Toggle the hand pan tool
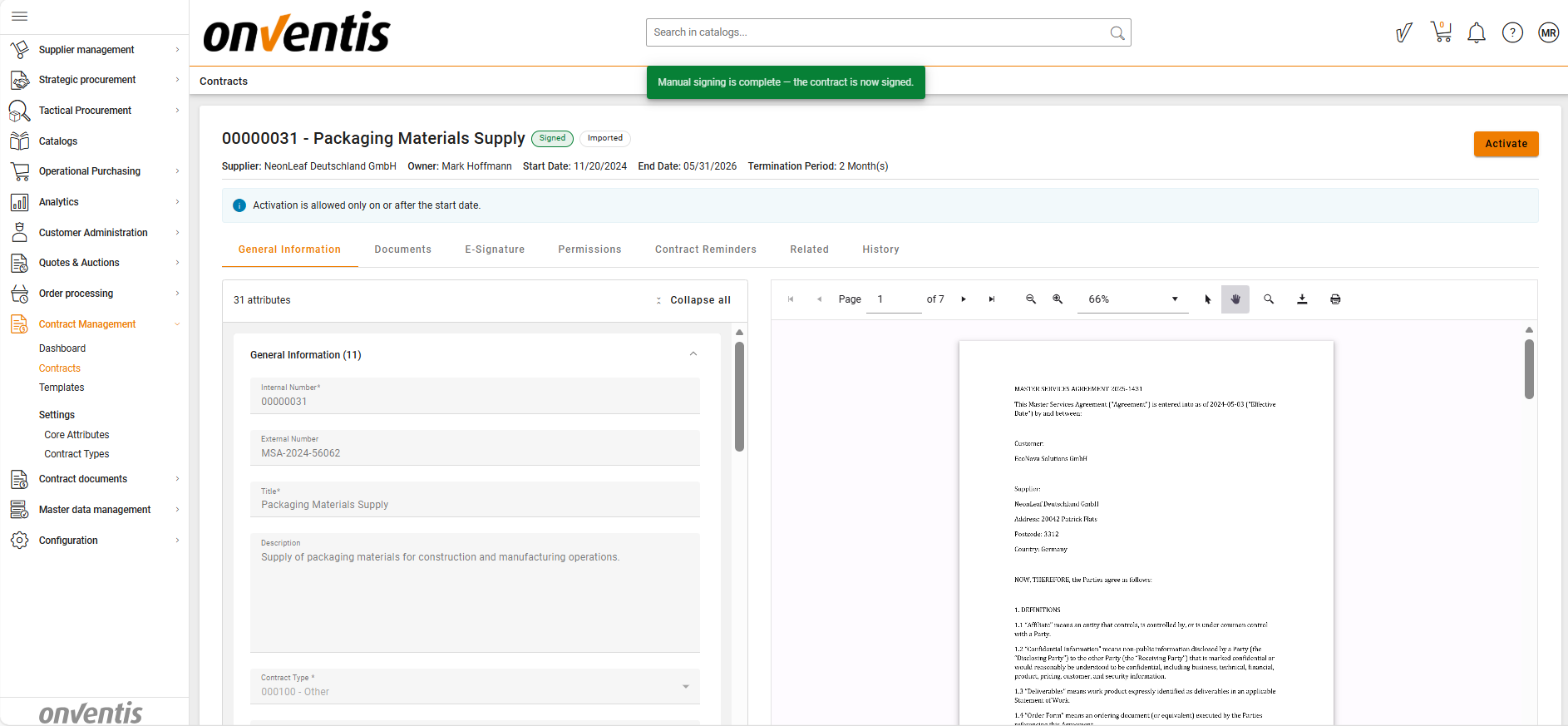Image resolution: width=1568 pixels, height=726 pixels. coord(1235,299)
